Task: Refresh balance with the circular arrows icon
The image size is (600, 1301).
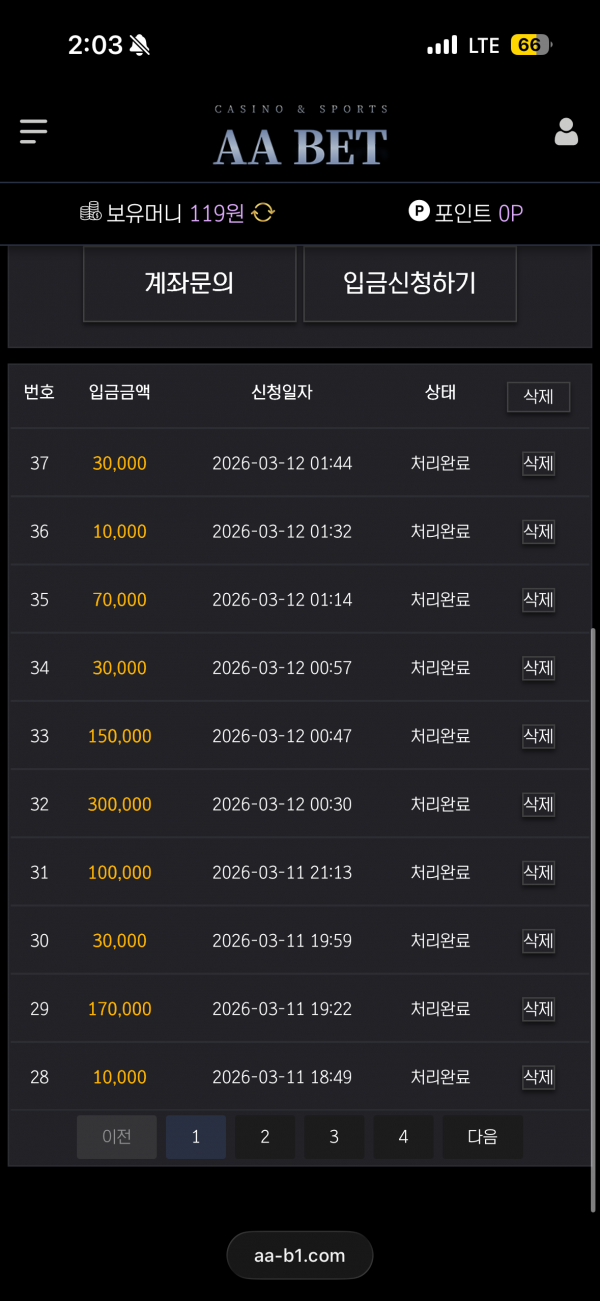Action: [263, 212]
